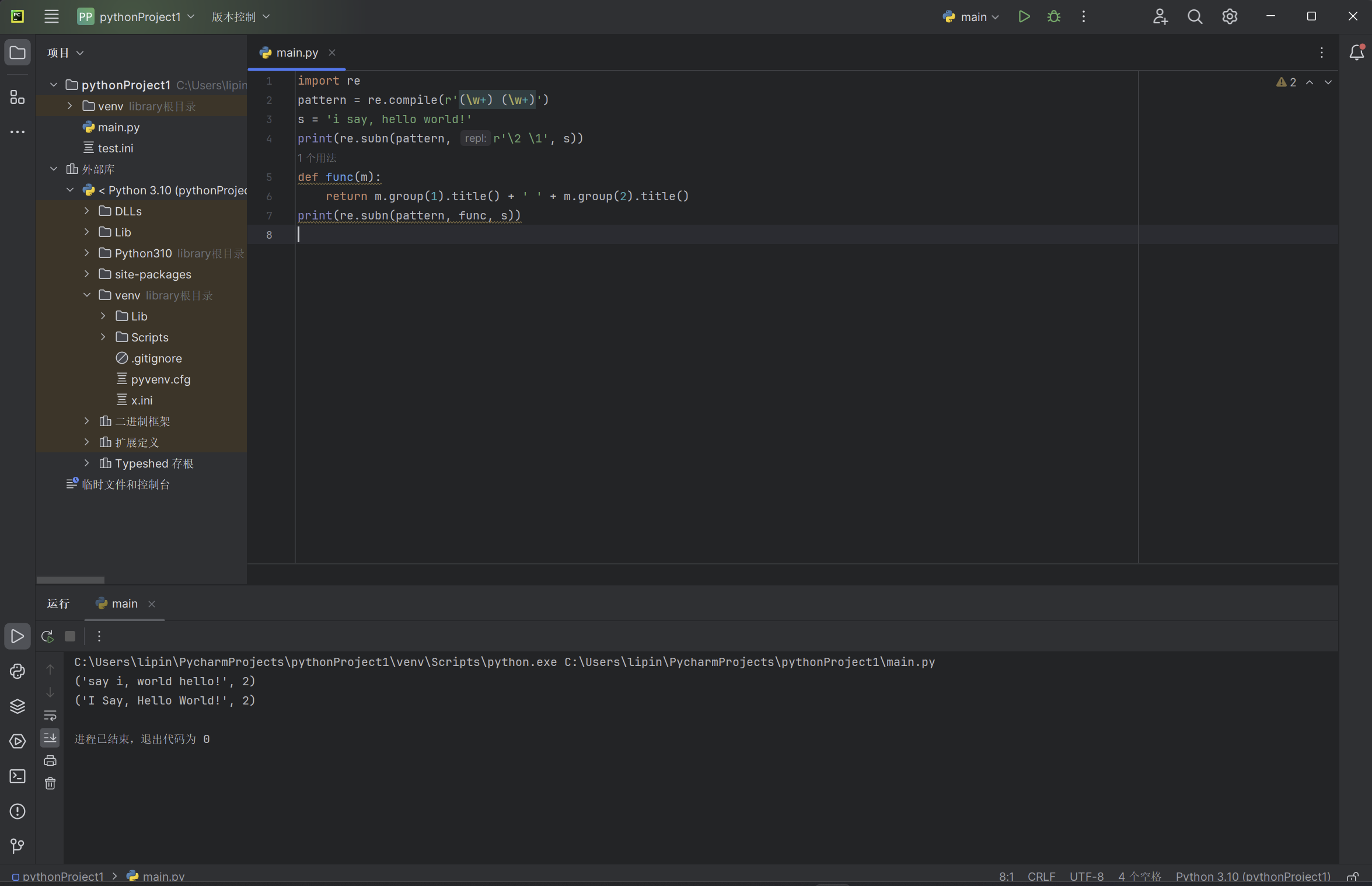Open pythonProject1 project dropdown
The image size is (1372, 886).
[137, 16]
